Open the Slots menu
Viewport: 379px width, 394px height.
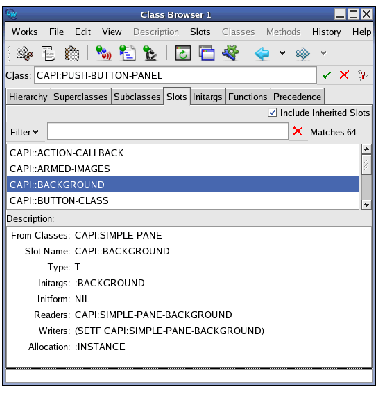tap(200, 32)
